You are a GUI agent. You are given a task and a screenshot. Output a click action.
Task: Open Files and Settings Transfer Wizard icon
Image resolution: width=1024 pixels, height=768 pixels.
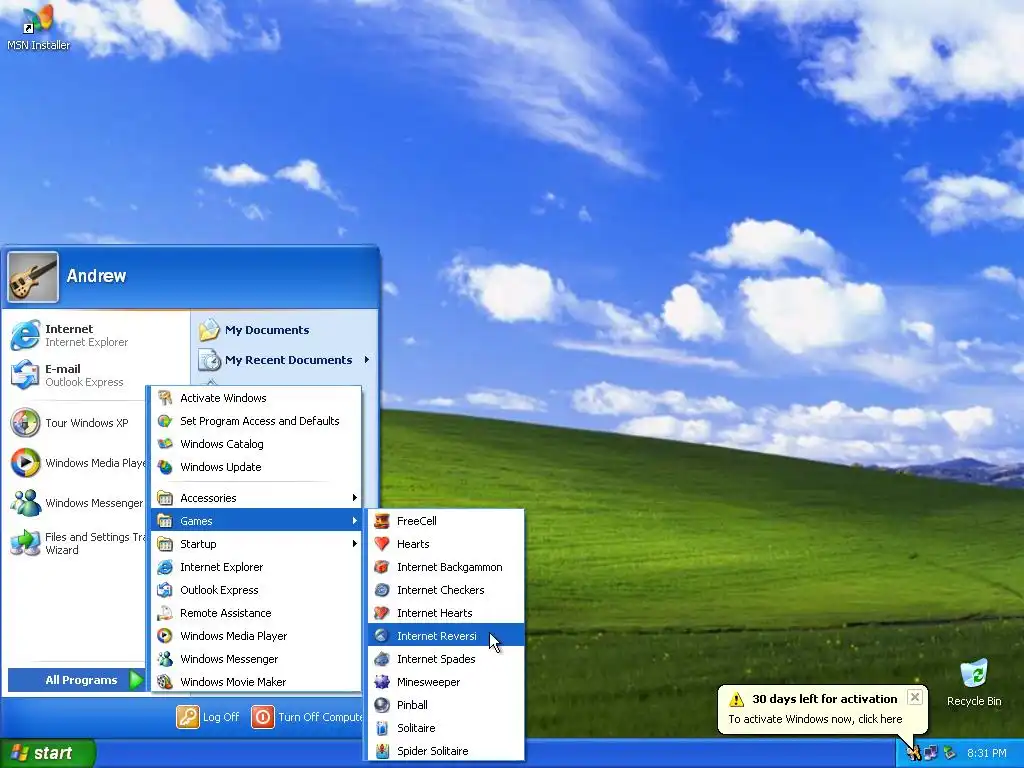[x=25, y=543]
